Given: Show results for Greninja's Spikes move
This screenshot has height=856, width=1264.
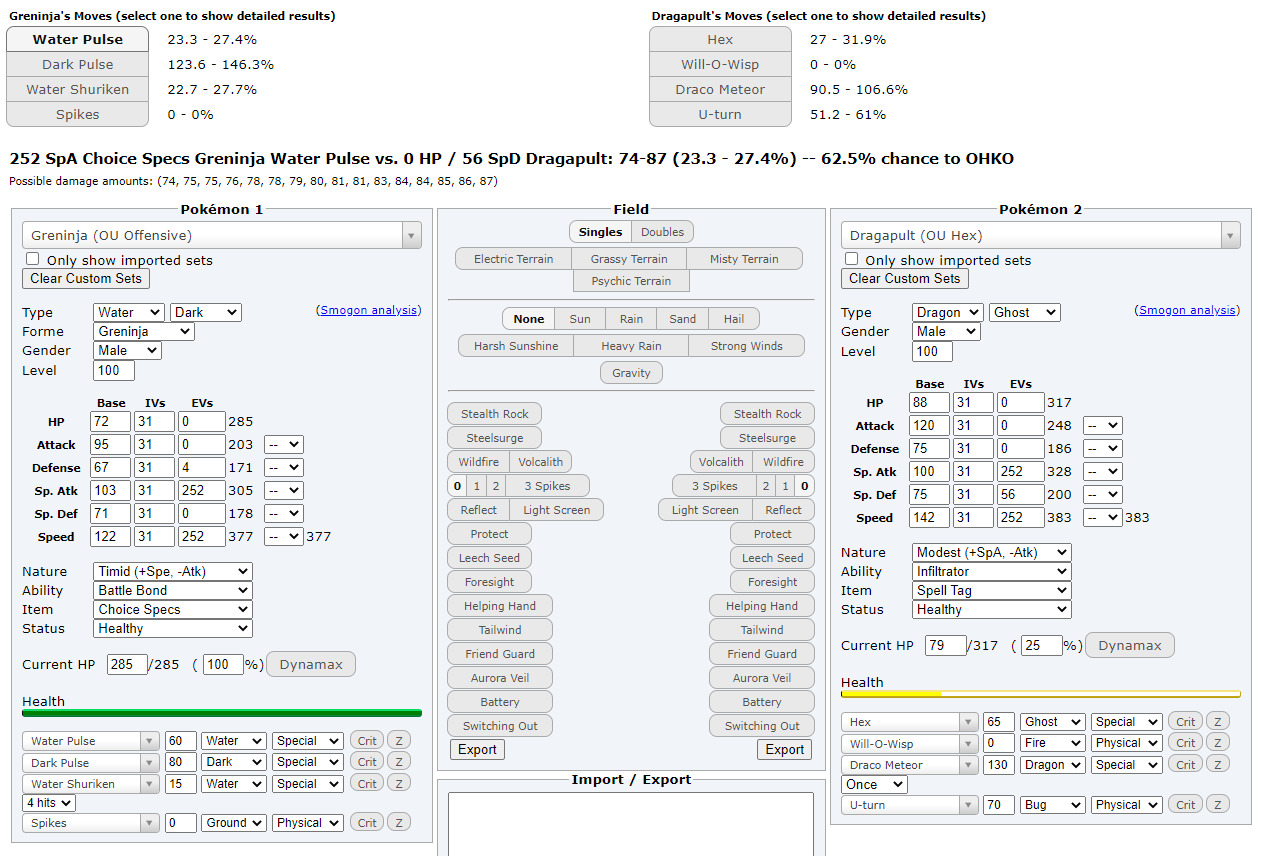Looking at the screenshot, I should pos(78,115).
